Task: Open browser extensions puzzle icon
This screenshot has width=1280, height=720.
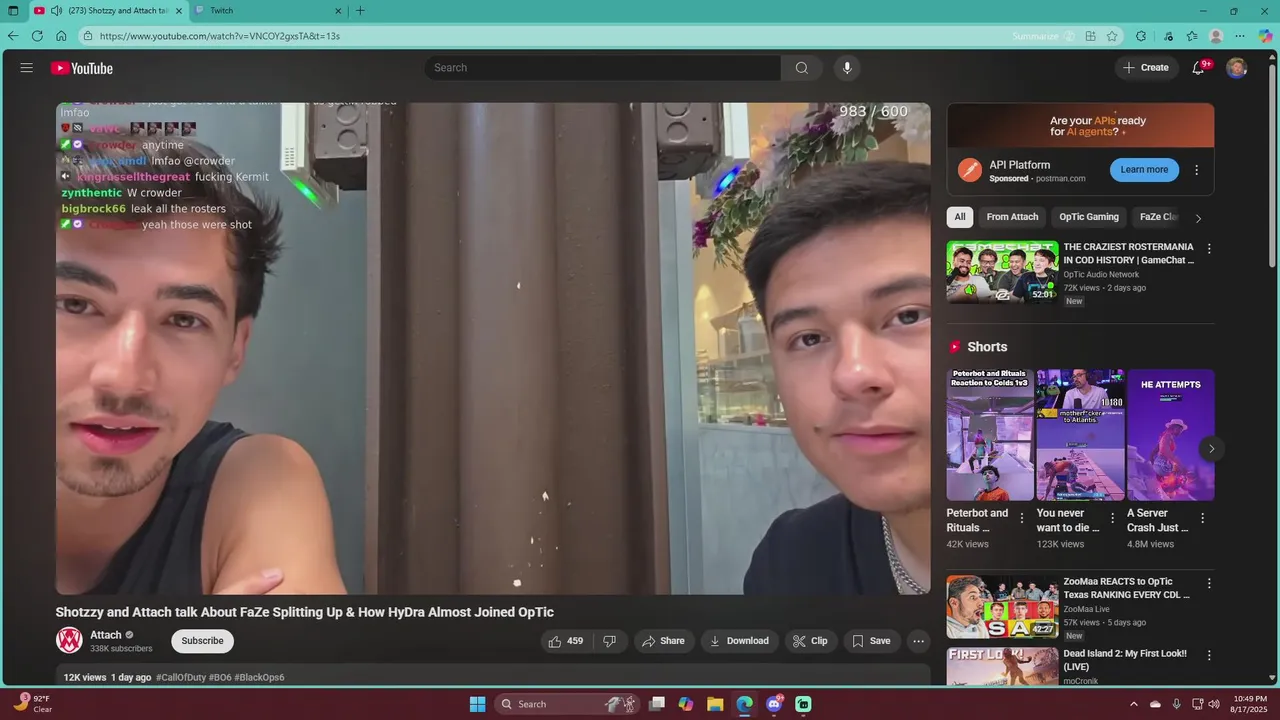Action: click(1141, 36)
